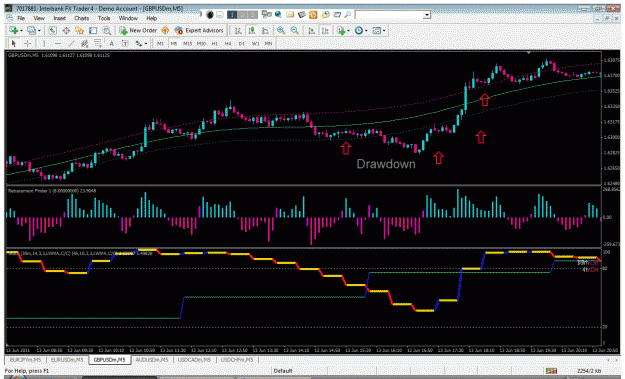
Task: Toggle the Expert Advisors button
Action: [199, 30]
